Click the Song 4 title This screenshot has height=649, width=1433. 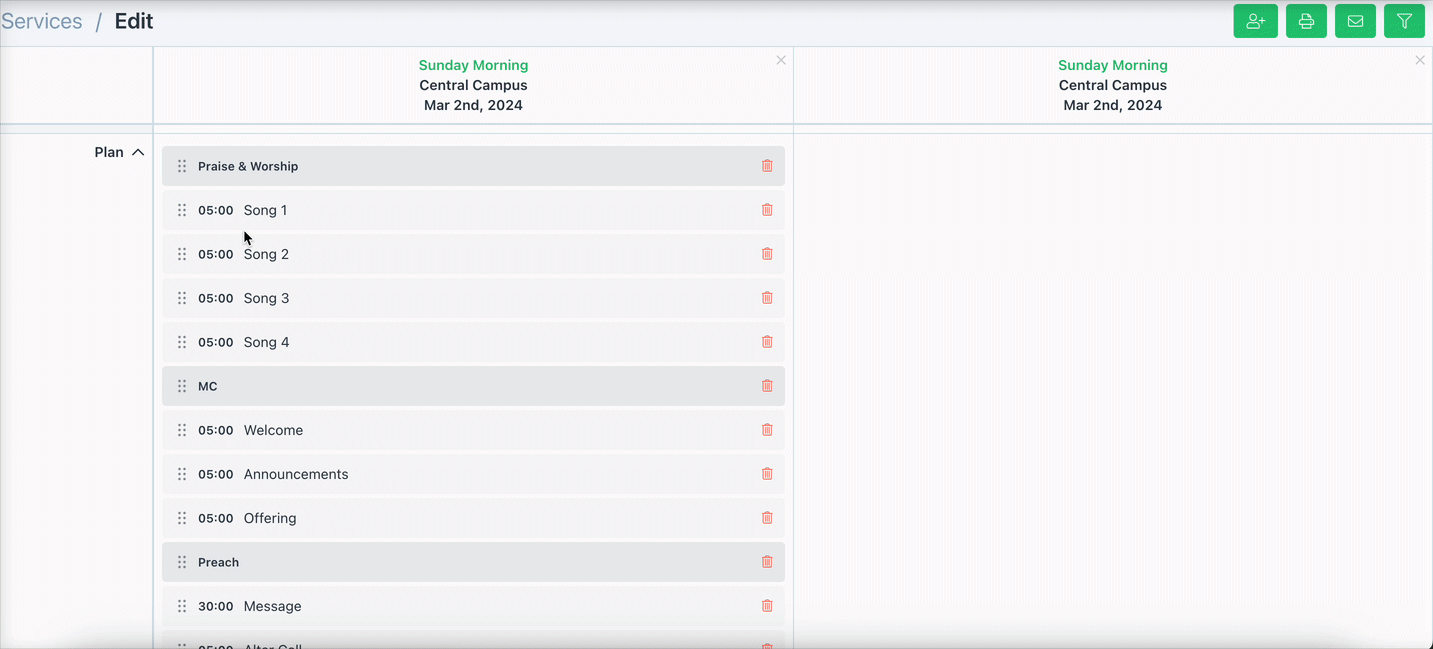[x=266, y=342]
